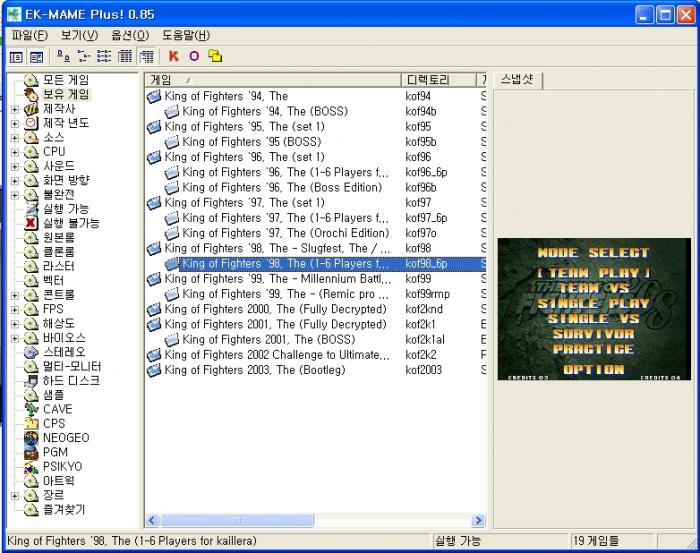The width and height of the screenshot is (700, 553).
Task: Select the 벡터 folder
Action: [54, 281]
